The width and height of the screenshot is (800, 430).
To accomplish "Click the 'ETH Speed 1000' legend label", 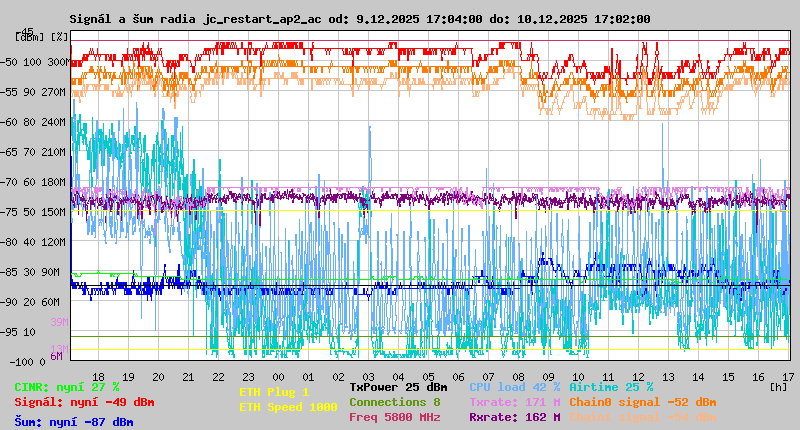I will [x=288, y=407].
